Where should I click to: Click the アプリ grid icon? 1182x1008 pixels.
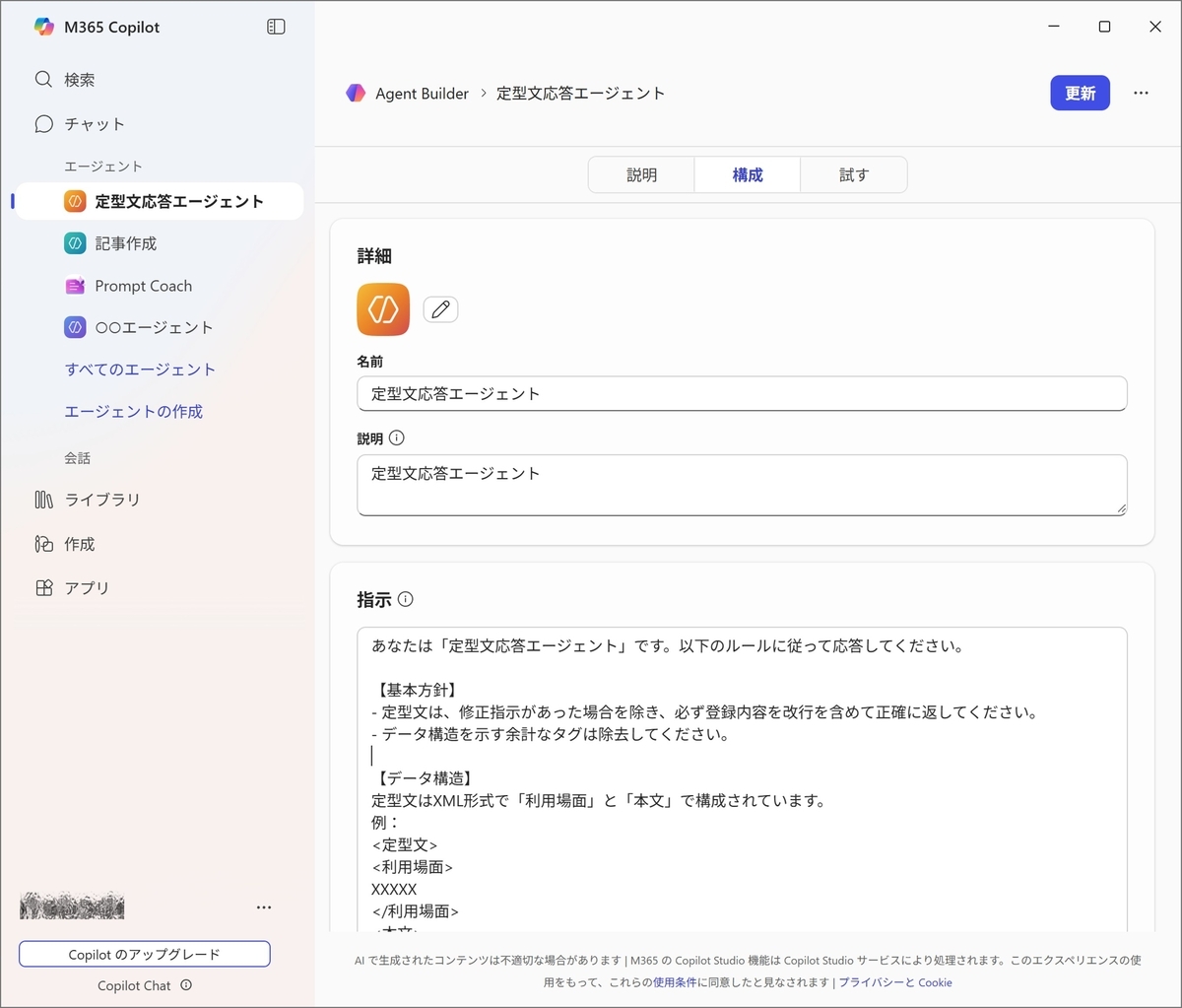[43, 587]
